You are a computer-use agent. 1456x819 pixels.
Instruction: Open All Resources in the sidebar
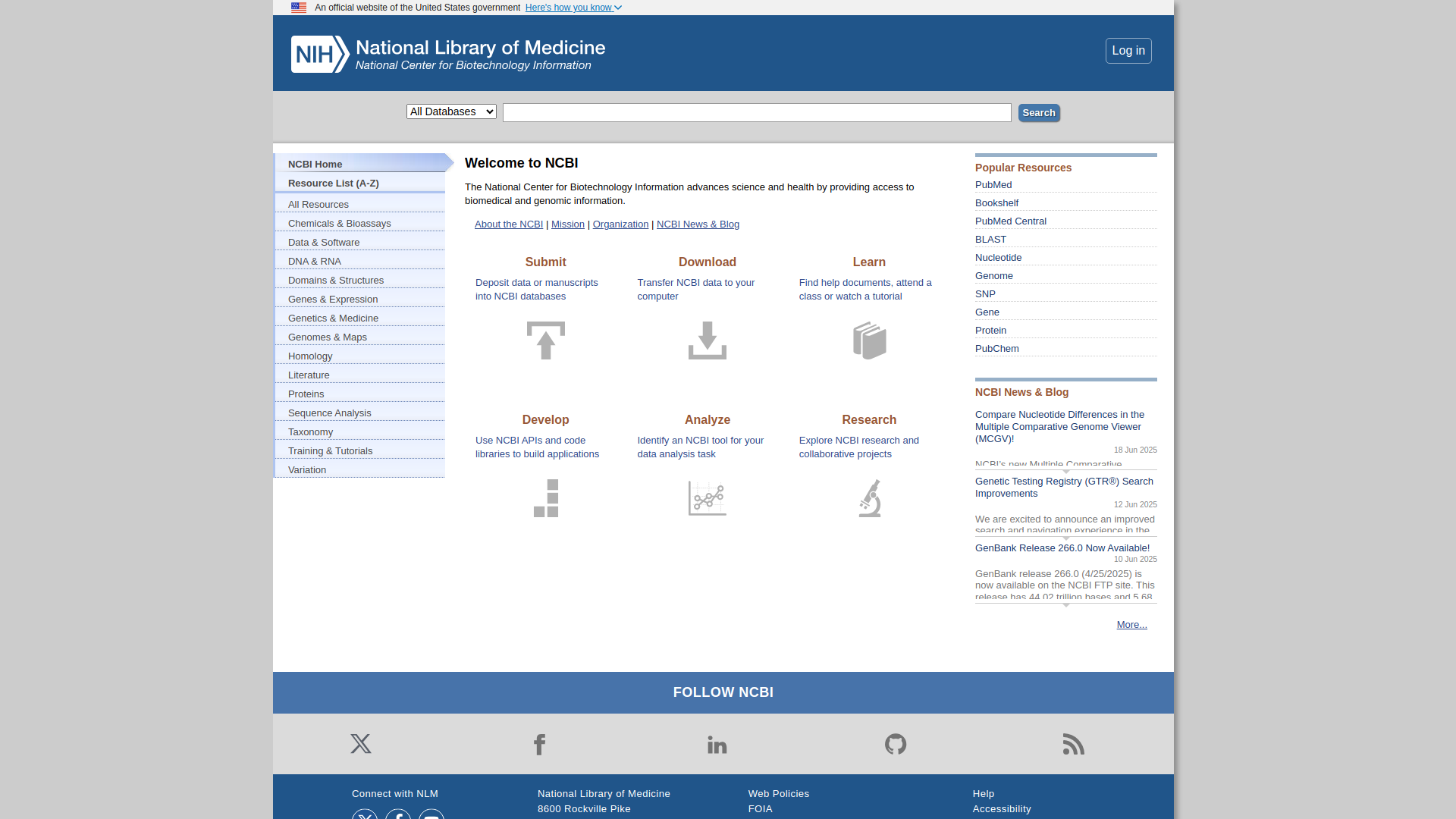point(360,204)
